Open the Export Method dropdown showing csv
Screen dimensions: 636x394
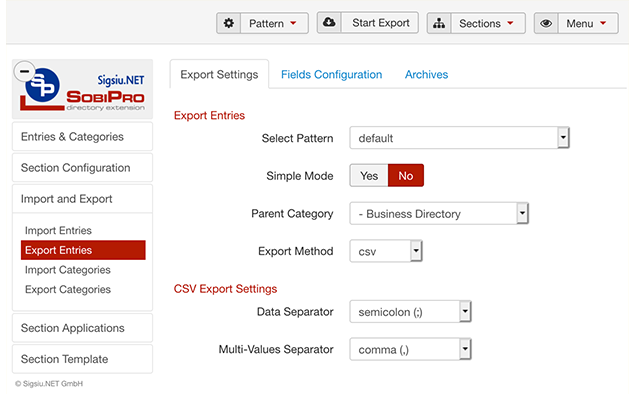(x=386, y=251)
